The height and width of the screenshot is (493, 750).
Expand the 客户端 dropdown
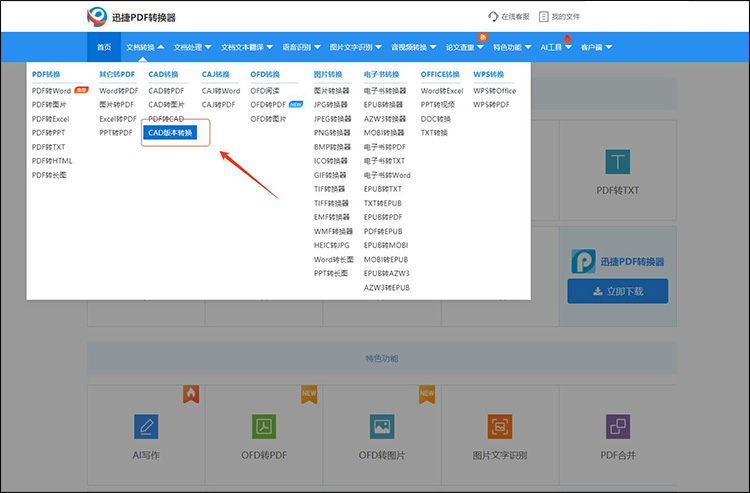[x=596, y=47]
